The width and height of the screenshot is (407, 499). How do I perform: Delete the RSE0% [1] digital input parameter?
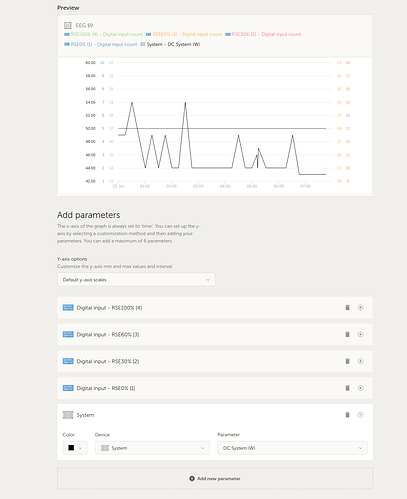(347, 388)
